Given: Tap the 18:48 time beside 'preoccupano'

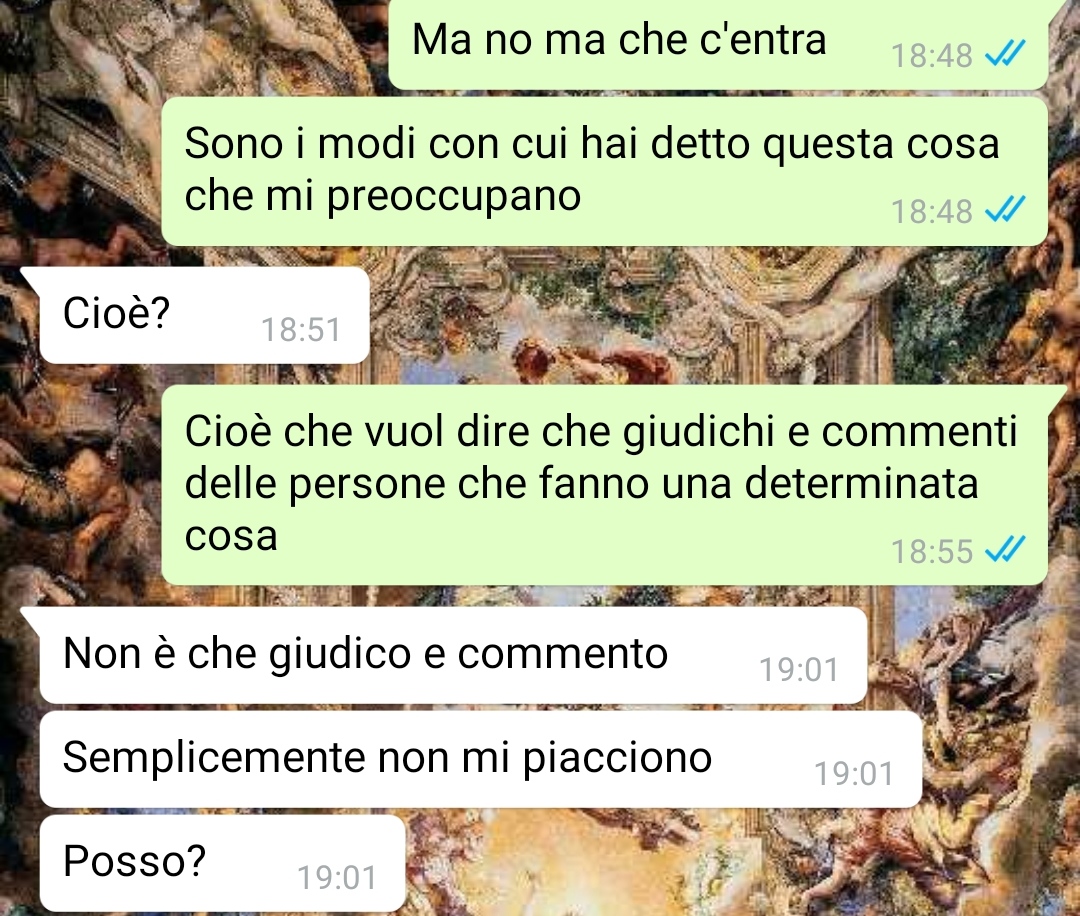Looking at the screenshot, I should coord(931,211).
